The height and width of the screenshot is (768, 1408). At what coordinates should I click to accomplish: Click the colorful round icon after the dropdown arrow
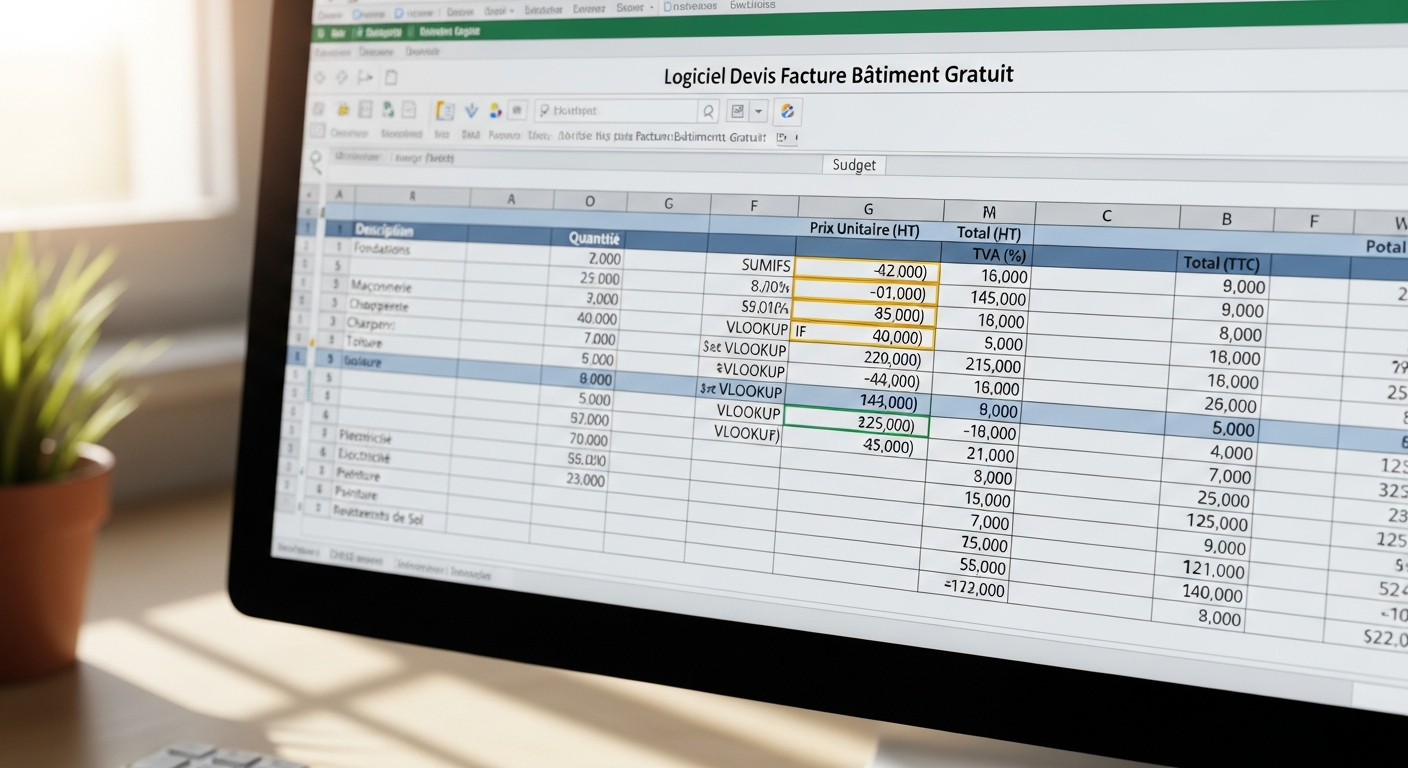point(787,112)
